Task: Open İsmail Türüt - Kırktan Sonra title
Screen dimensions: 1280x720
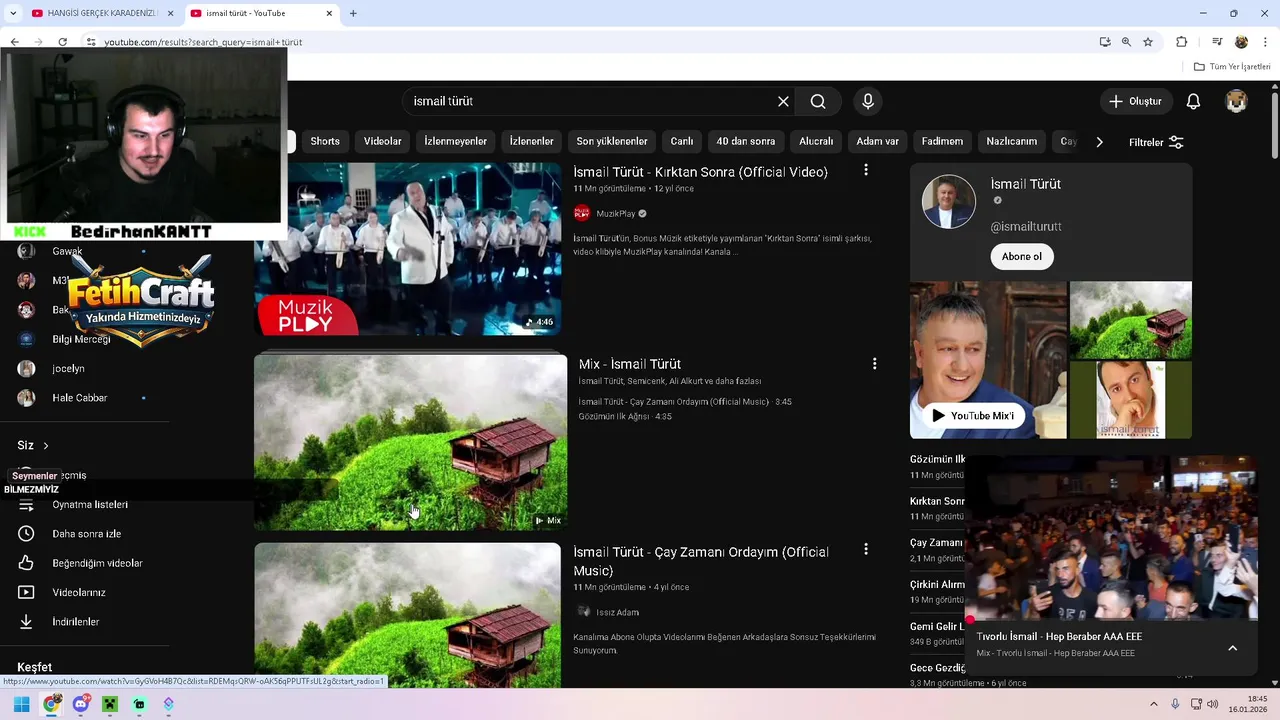Action: coord(700,172)
